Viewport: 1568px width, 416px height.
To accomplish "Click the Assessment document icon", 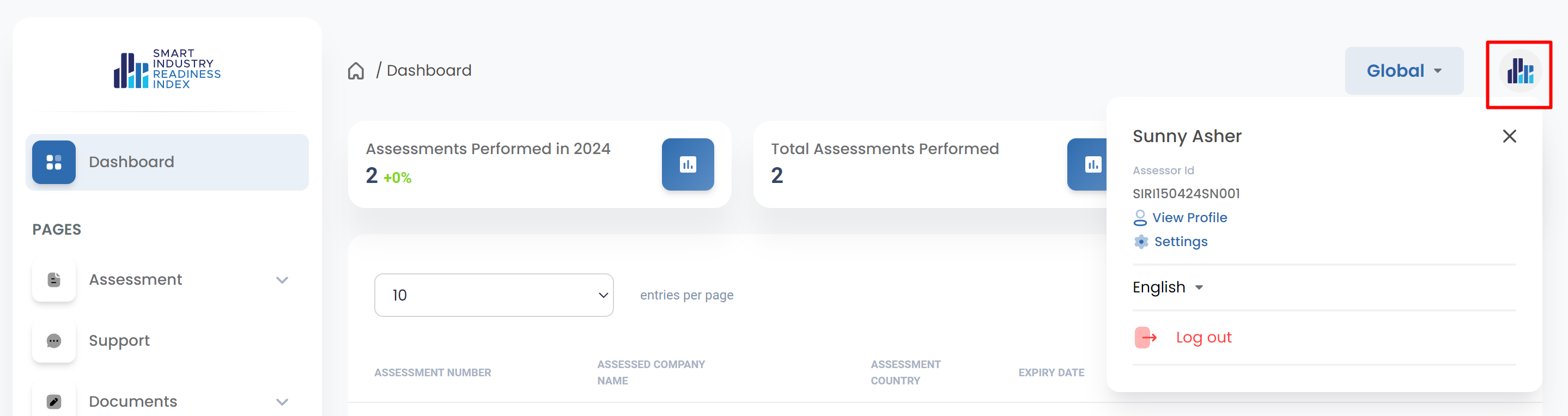I will (54, 280).
